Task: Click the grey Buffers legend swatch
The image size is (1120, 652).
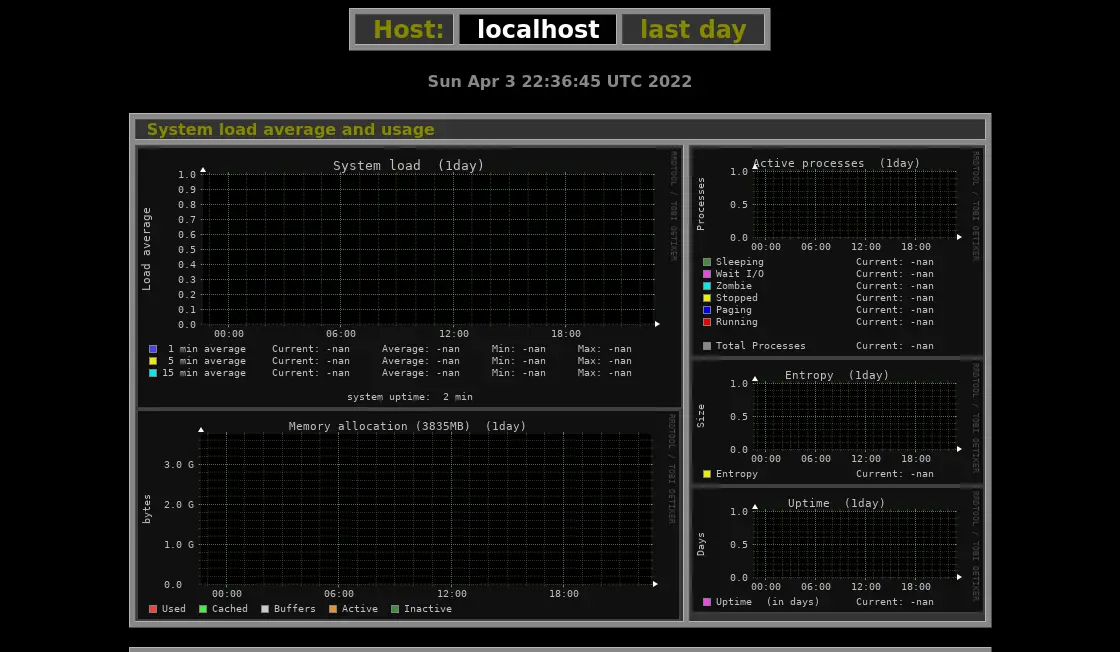Action: tap(265, 609)
